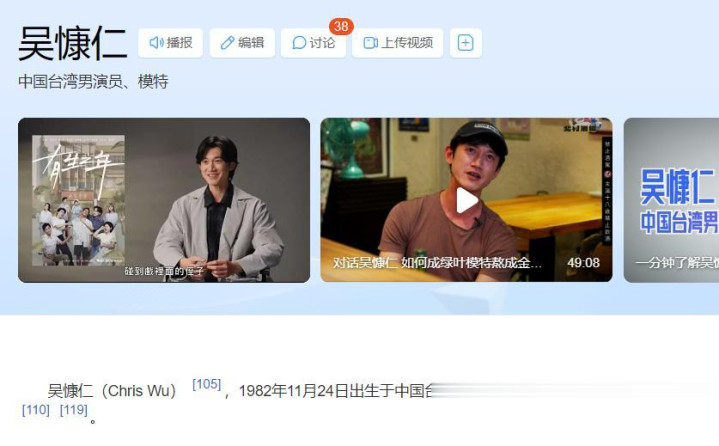Click the 编辑 pencil icon
Image resolution: width=719 pixels, height=446 pixels.
227,43
